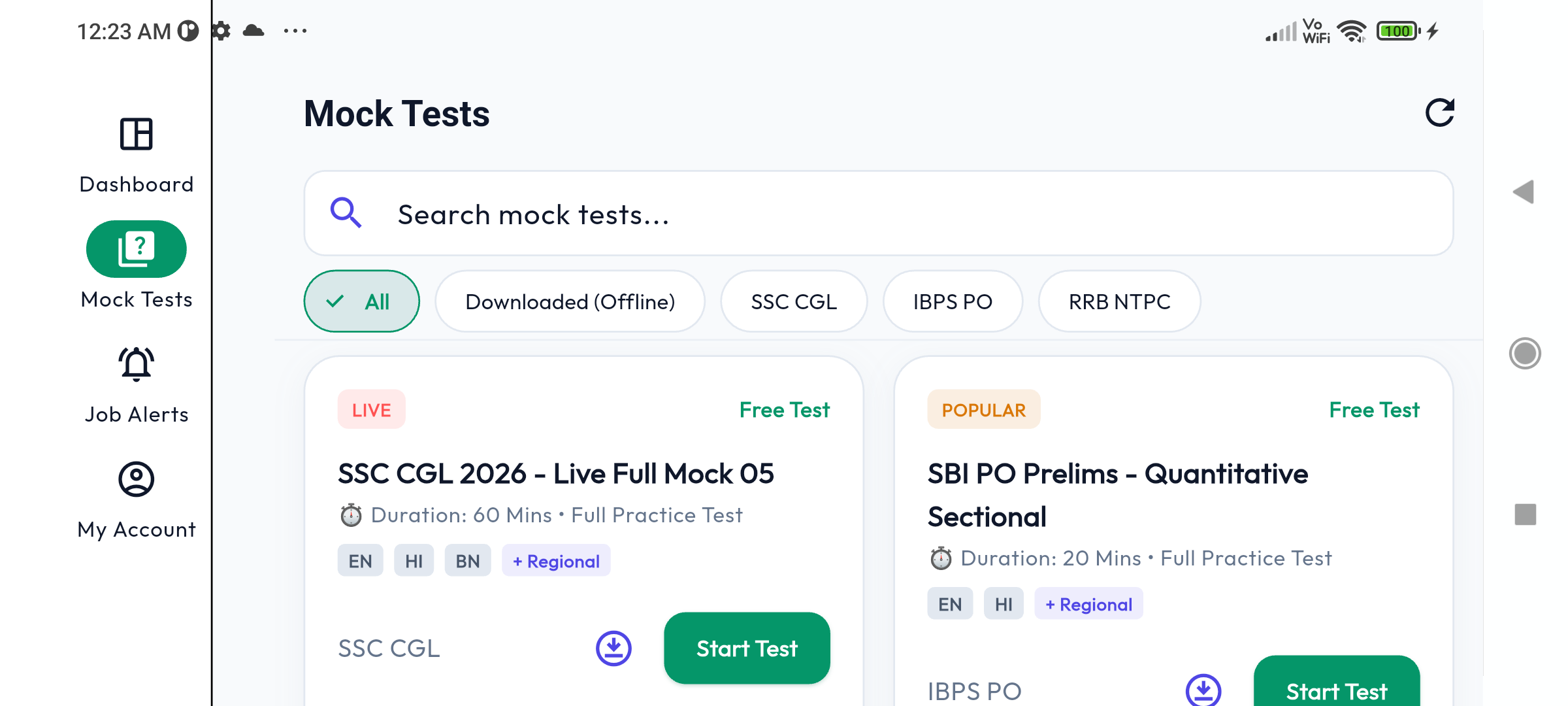
Task: Tap the Android recents square button
Action: [x=1525, y=514]
